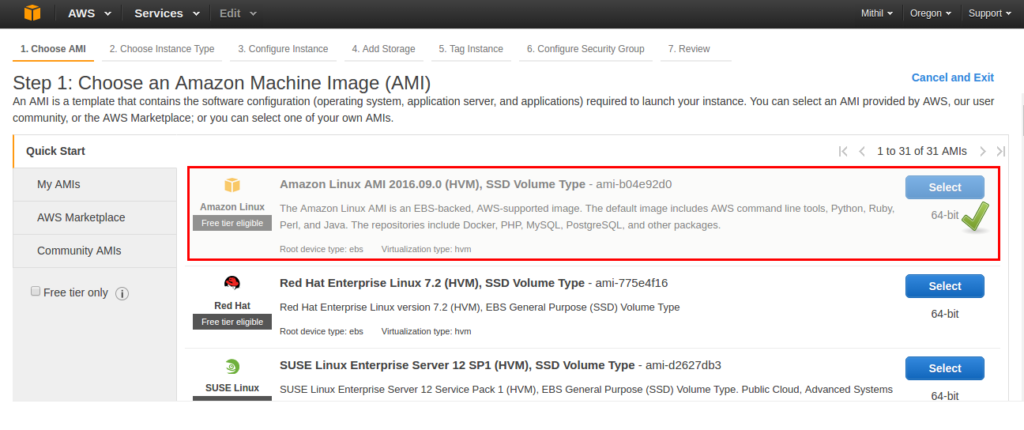Switch to Choose Instance Type tab
The width and height of the screenshot is (1024, 430).
(x=161, y=48)
